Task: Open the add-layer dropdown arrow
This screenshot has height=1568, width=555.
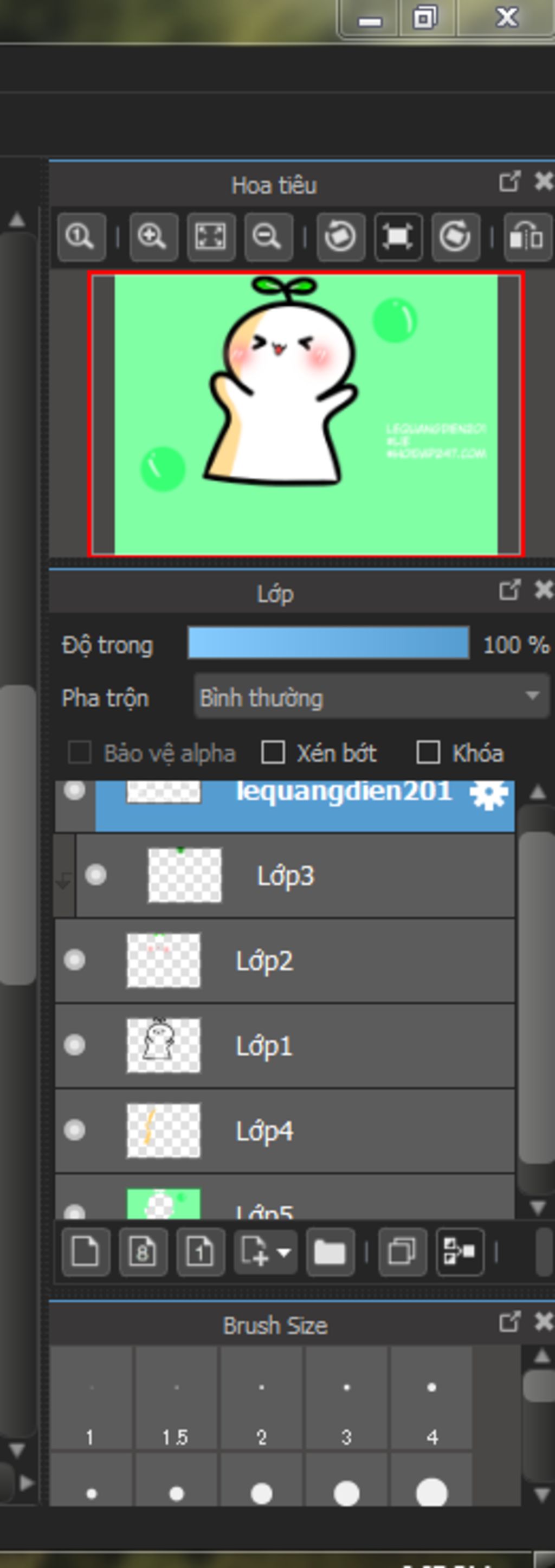Action: point(283,1252)
